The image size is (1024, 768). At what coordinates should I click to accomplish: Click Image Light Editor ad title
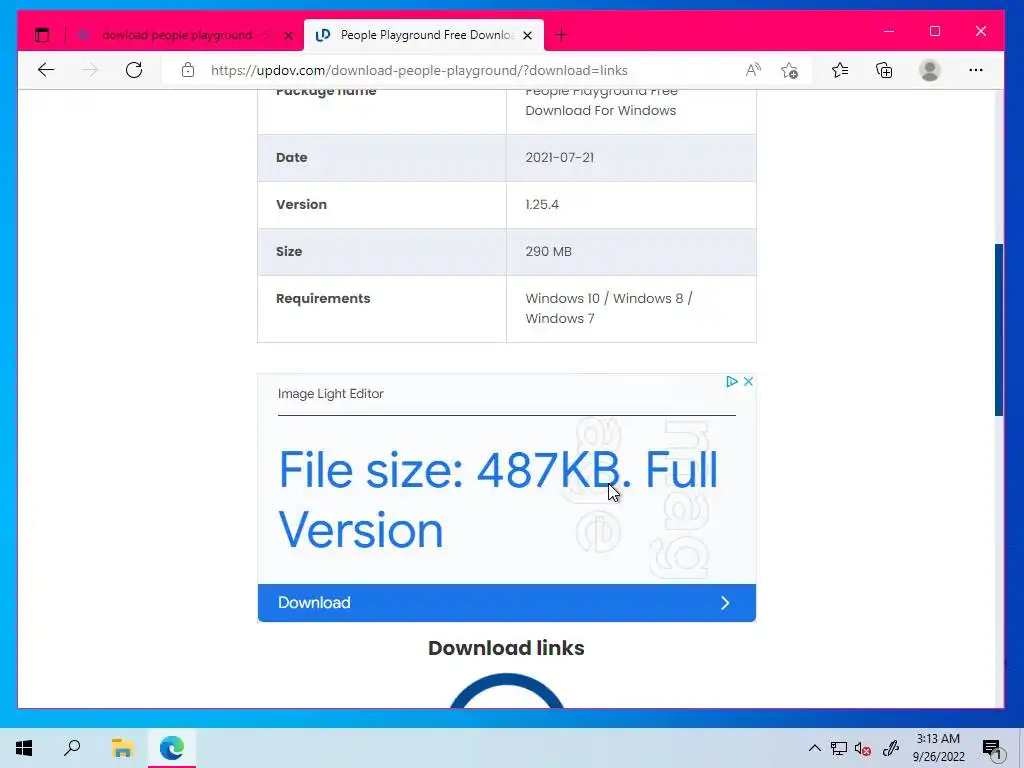[x=330, y=394]
